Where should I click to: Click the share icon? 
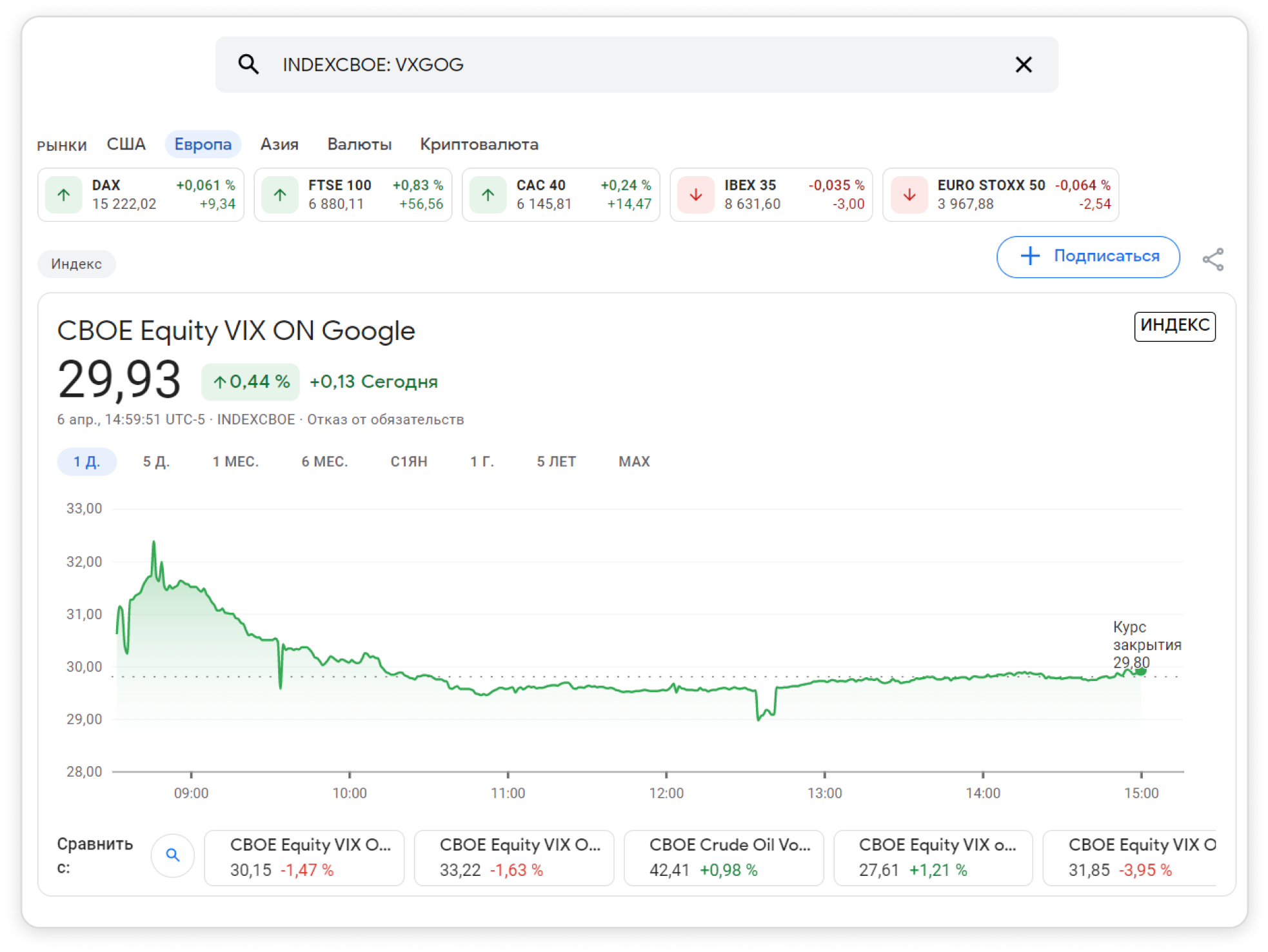[x=1213, y=259]
